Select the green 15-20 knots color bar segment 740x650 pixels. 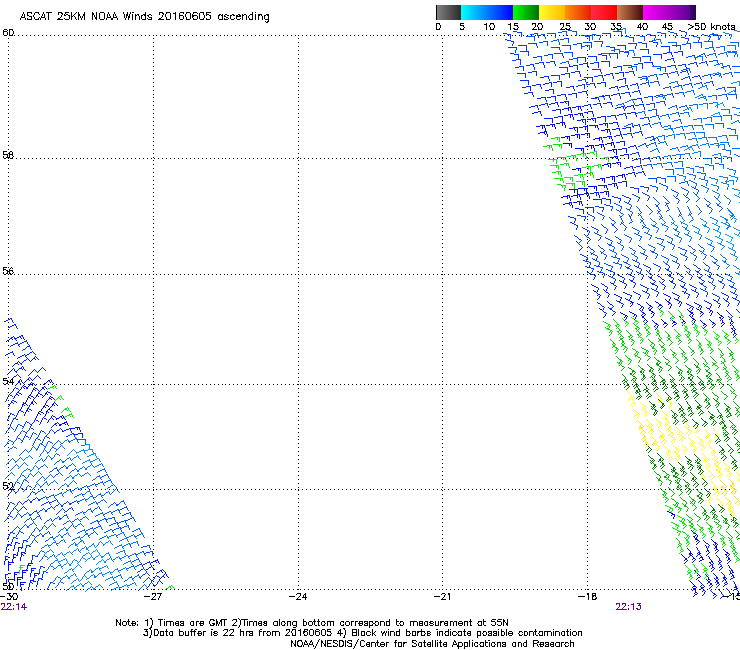click(x=526, y=12)
